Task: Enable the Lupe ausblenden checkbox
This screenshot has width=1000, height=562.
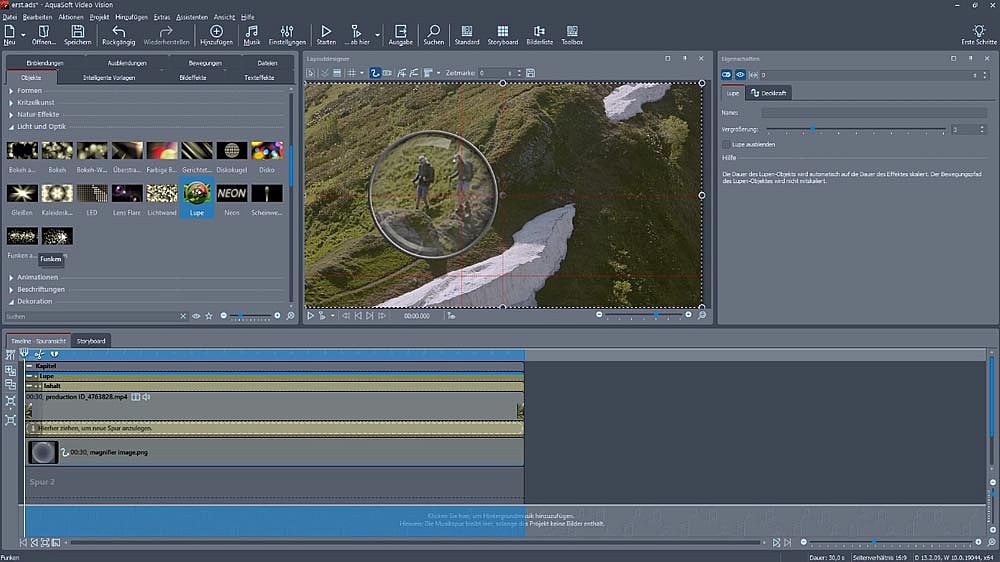Action: [727, 144]
